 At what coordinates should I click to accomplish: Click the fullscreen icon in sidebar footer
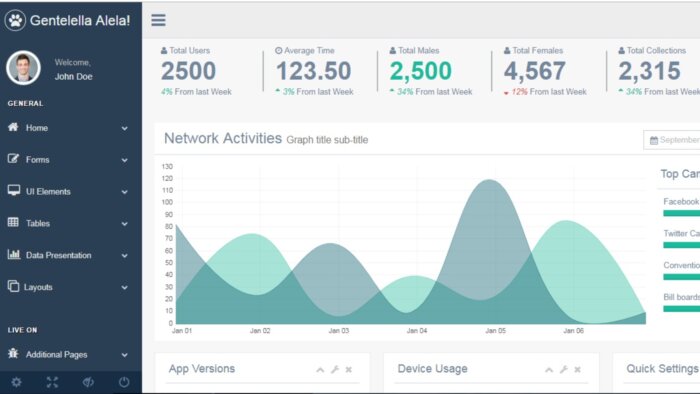[52, 382]
